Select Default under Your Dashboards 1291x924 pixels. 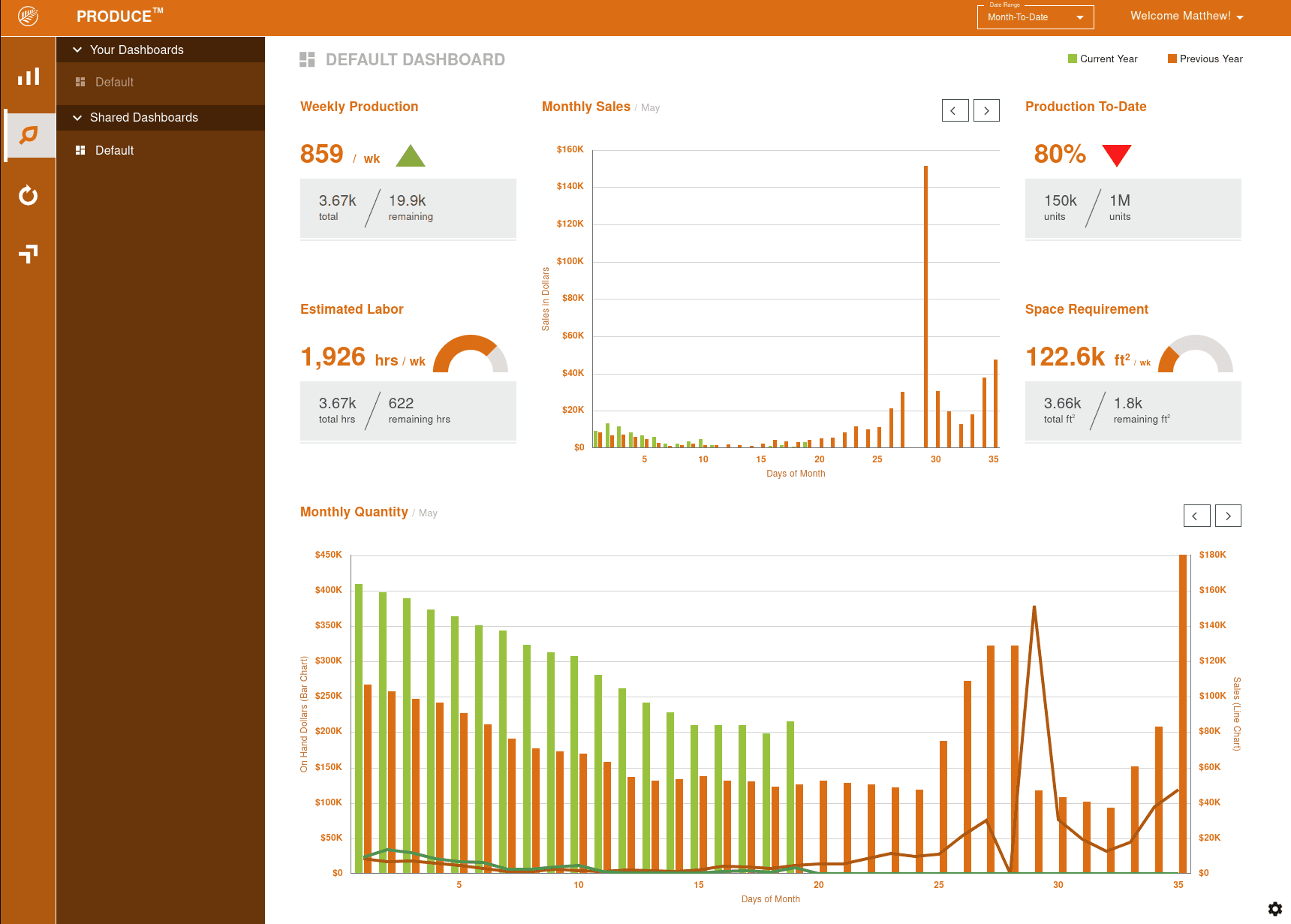[x=115, y=82]
